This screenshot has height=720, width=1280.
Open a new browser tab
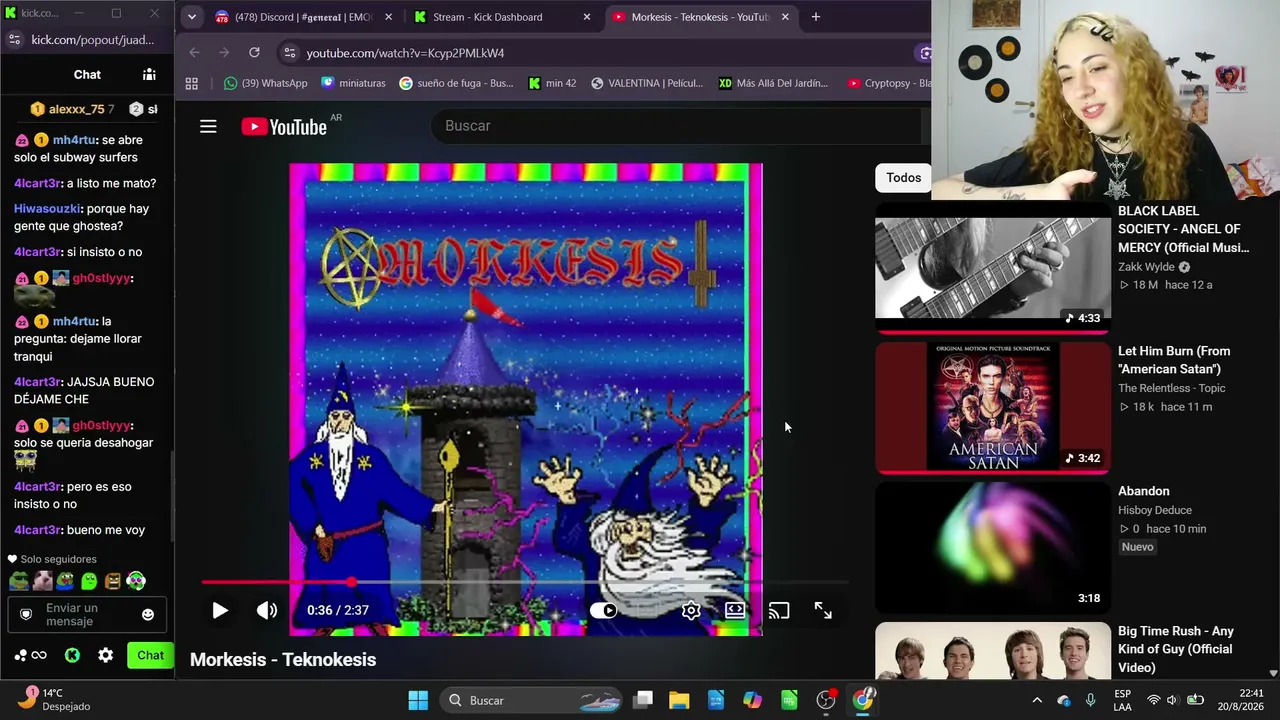[816, 17]
